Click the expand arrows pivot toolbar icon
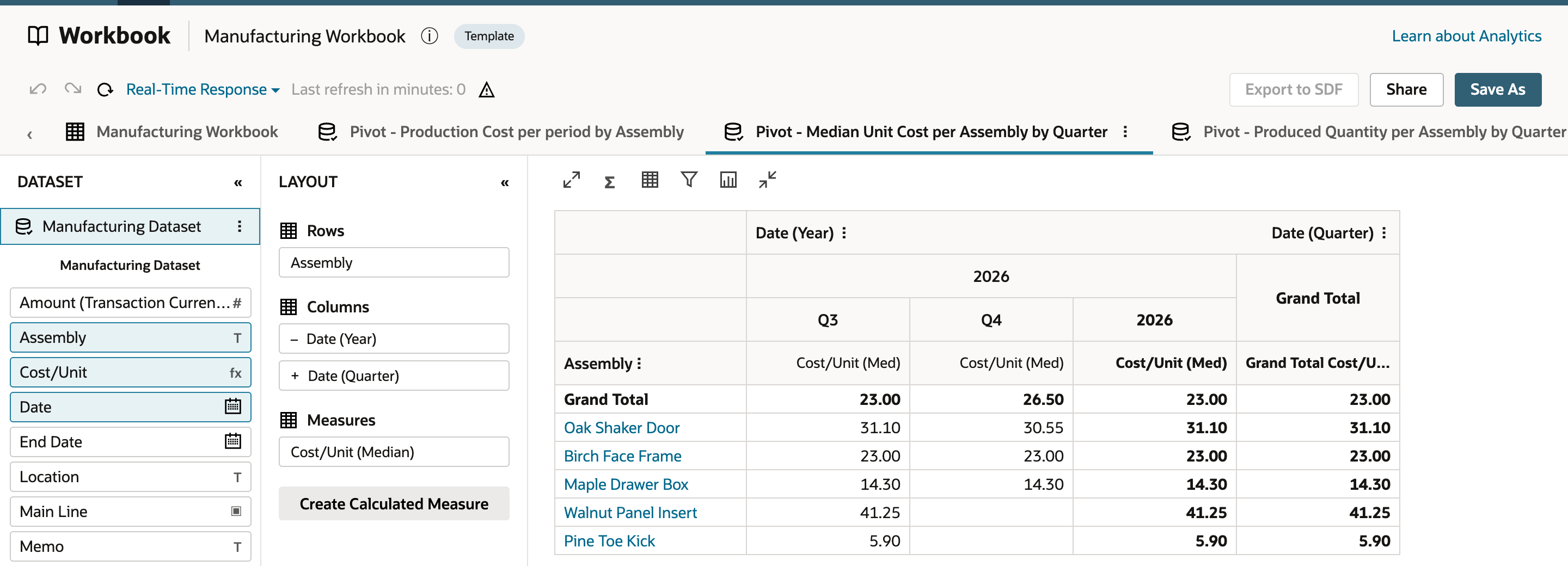The height and width of the screenshot is (566, 1568). coord(571,180)
